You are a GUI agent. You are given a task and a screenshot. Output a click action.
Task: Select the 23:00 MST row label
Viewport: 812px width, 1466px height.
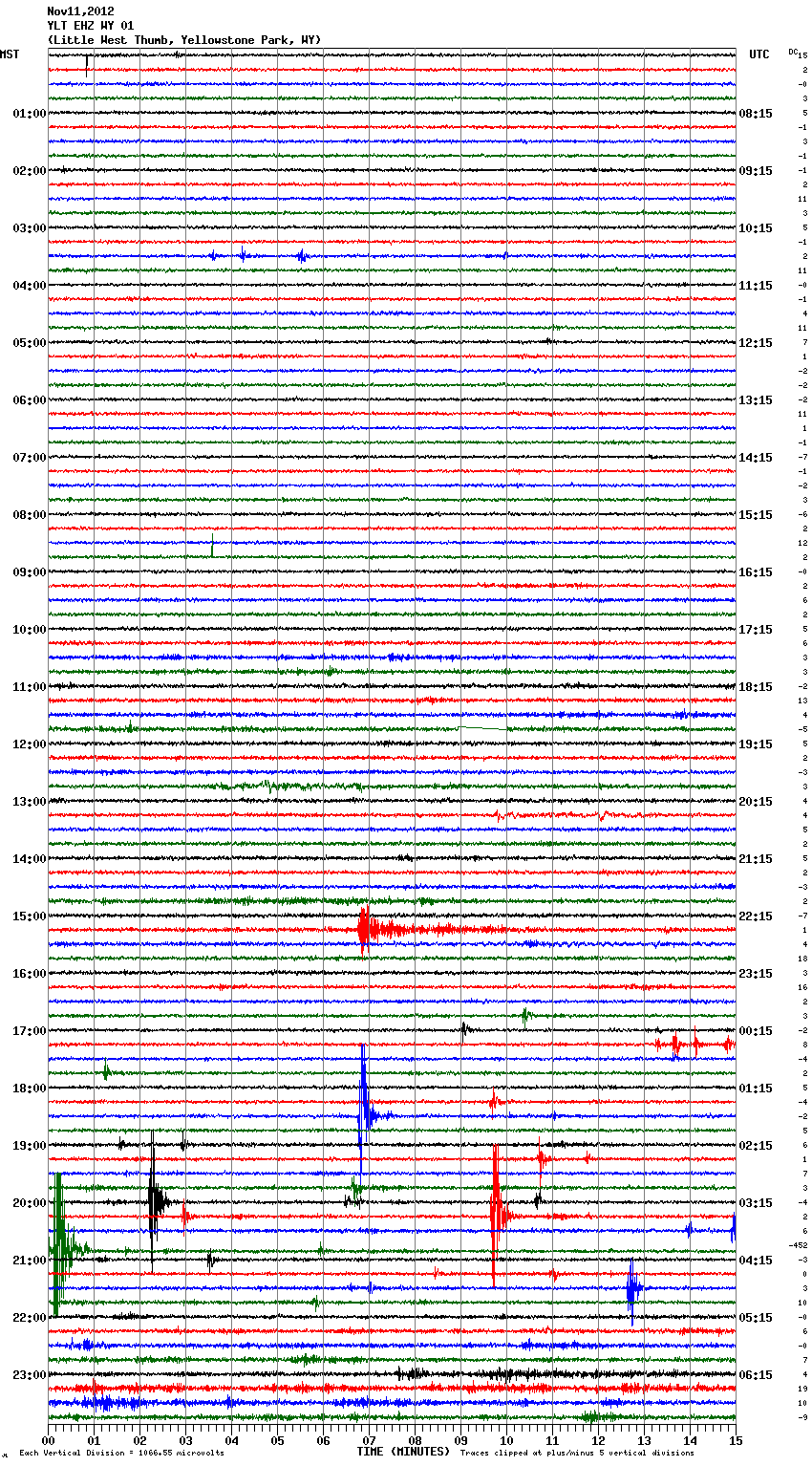(x=29, y=1375)
